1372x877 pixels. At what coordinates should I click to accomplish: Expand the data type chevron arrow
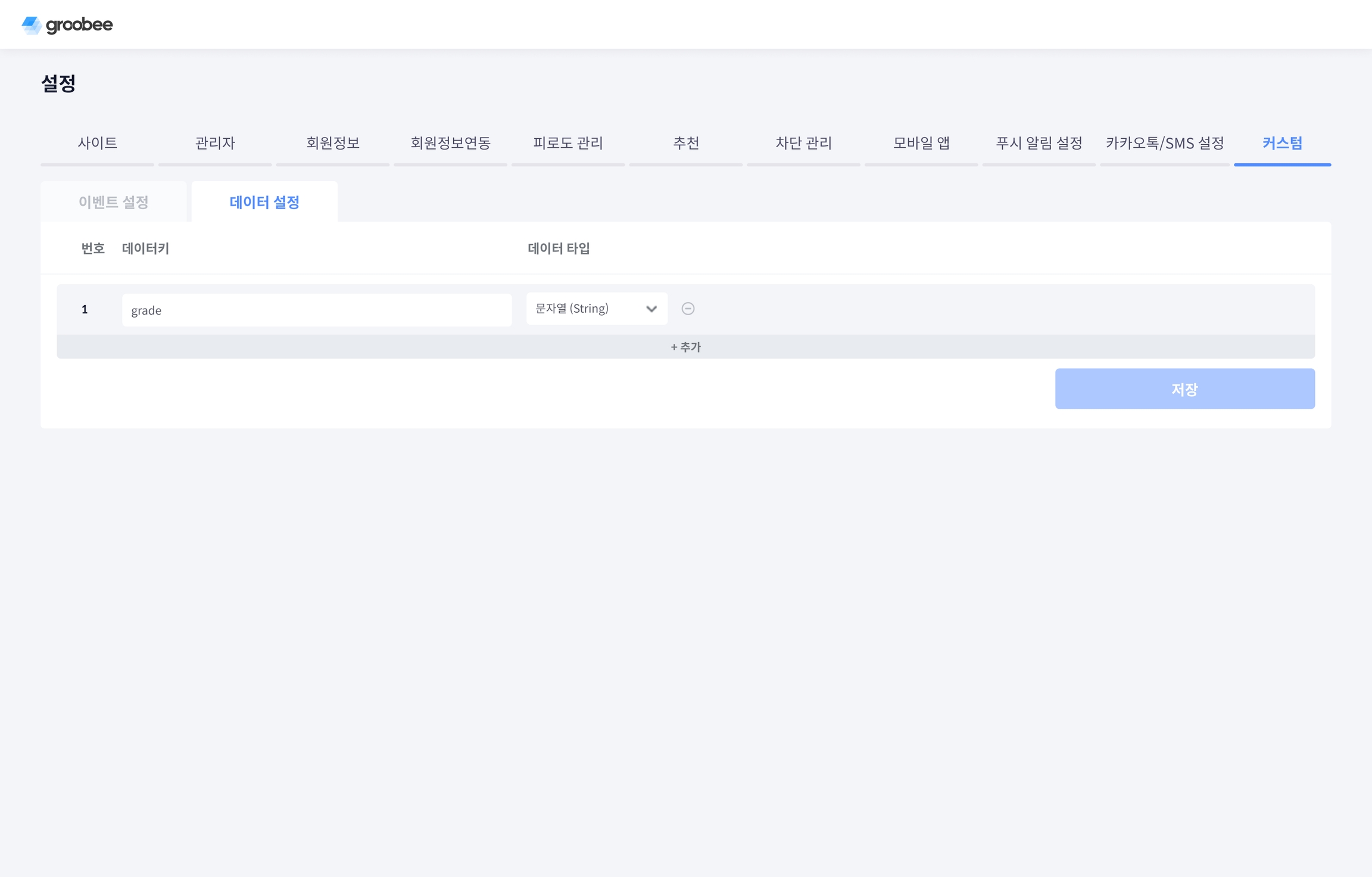(651, 309)
